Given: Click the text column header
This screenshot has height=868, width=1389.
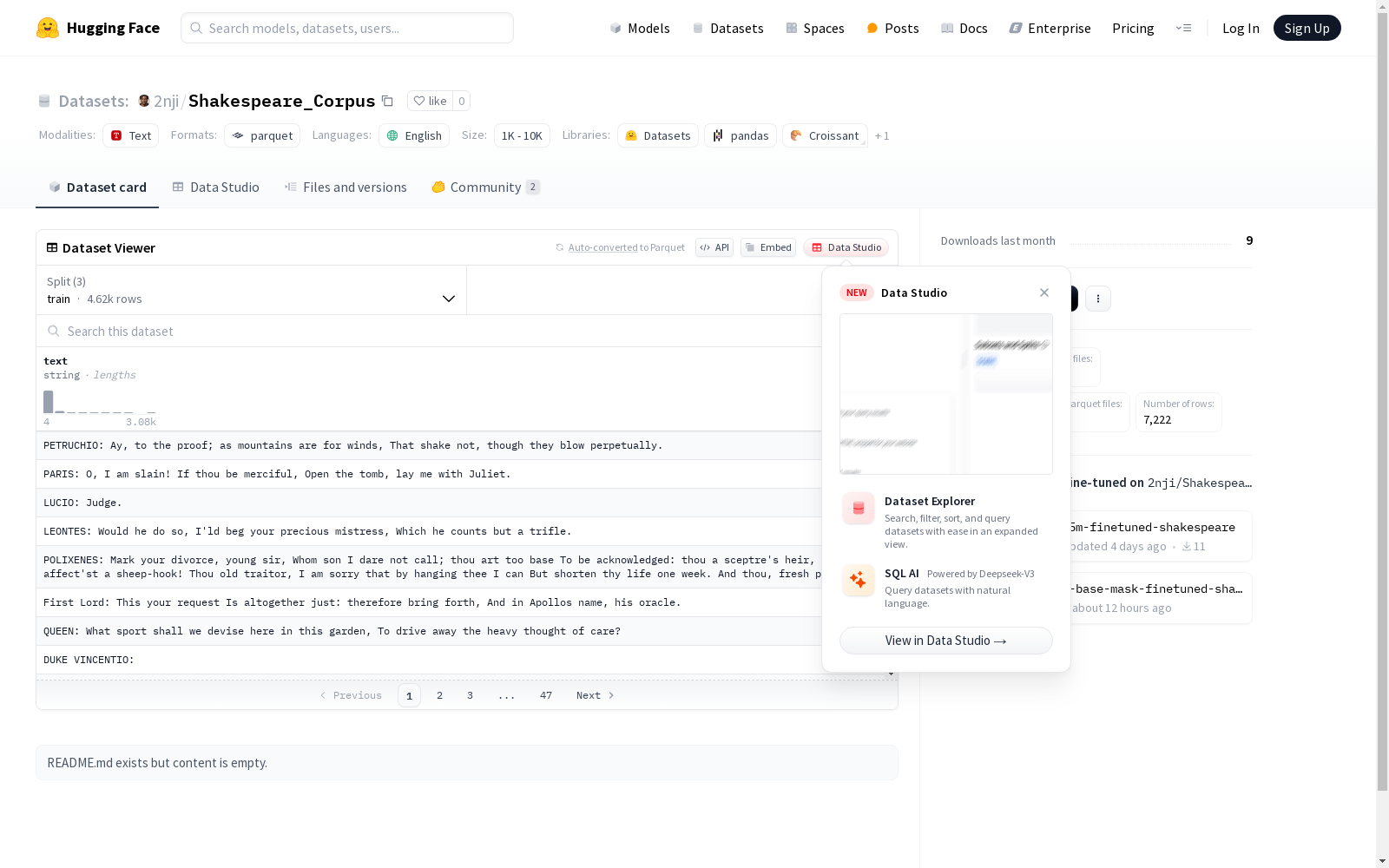Looking at the screenshot, I should point(56,361).
